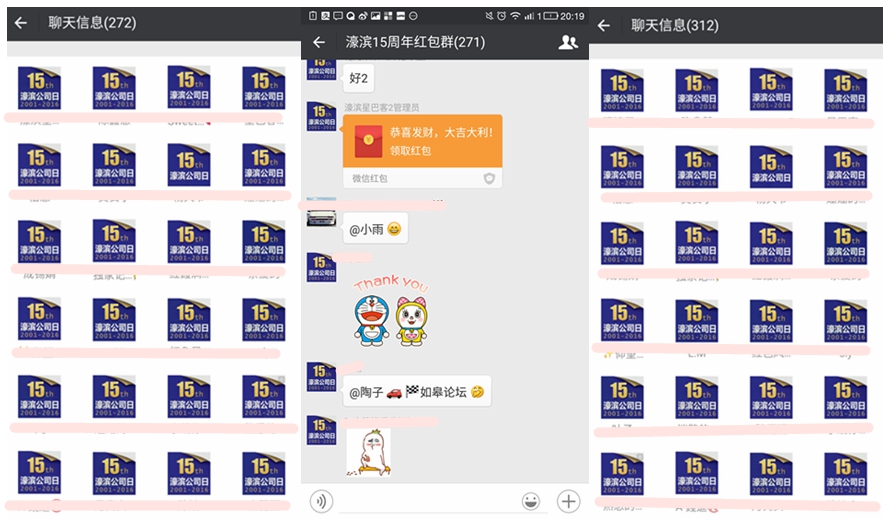Open the sitting chicken sticker
This screenshot has height=526, width=891.
pos(369,453)
